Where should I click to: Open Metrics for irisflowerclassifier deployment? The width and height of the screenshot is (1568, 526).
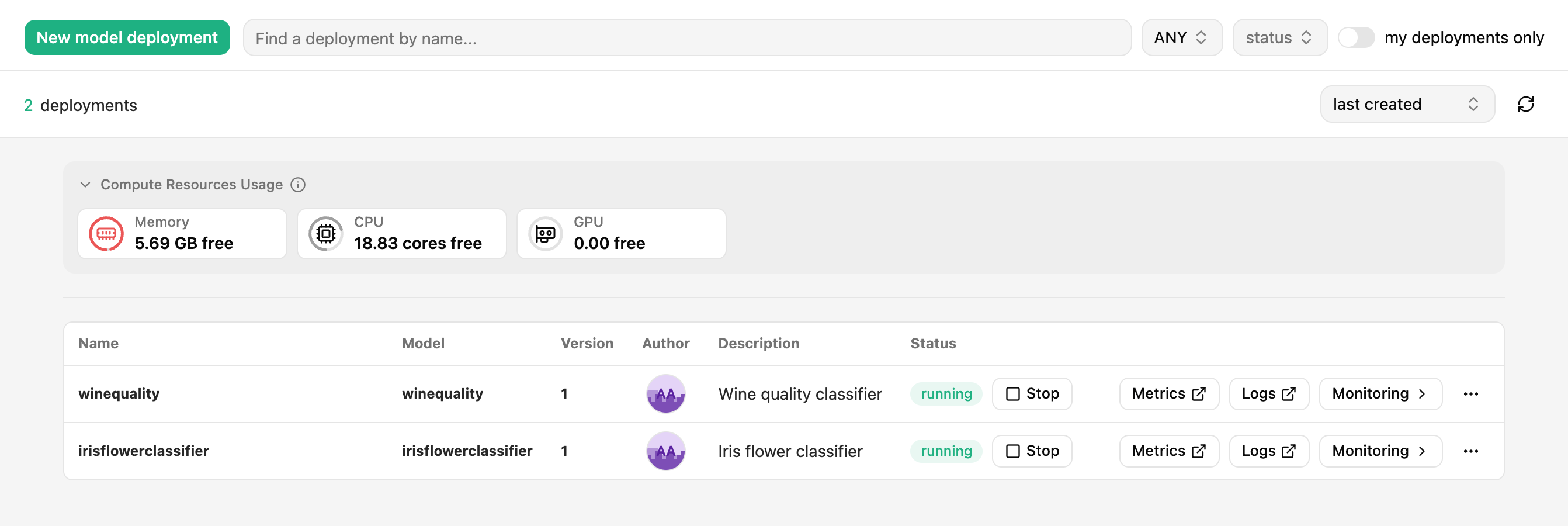[1168, 451]
